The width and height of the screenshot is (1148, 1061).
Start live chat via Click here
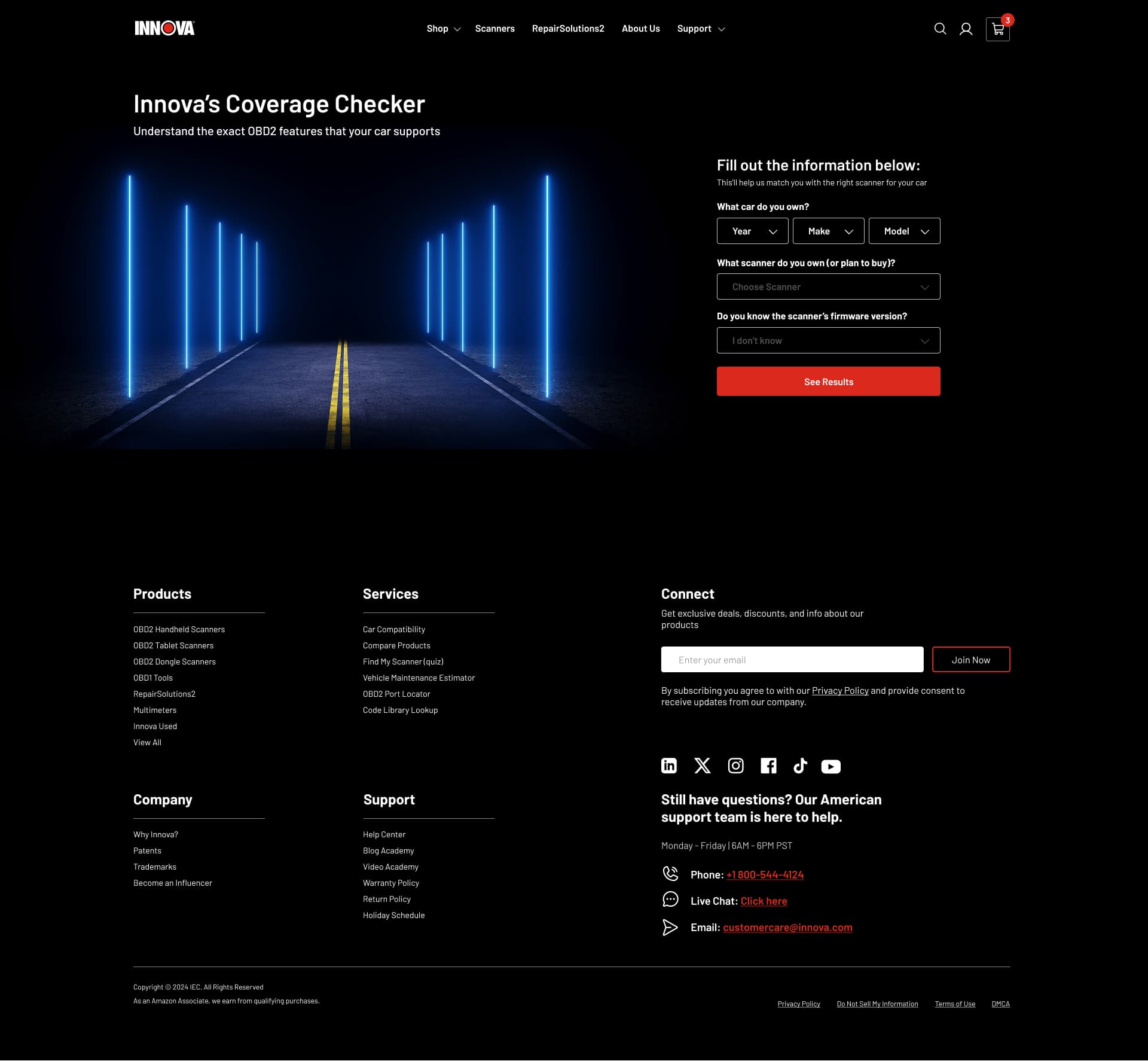764,901
